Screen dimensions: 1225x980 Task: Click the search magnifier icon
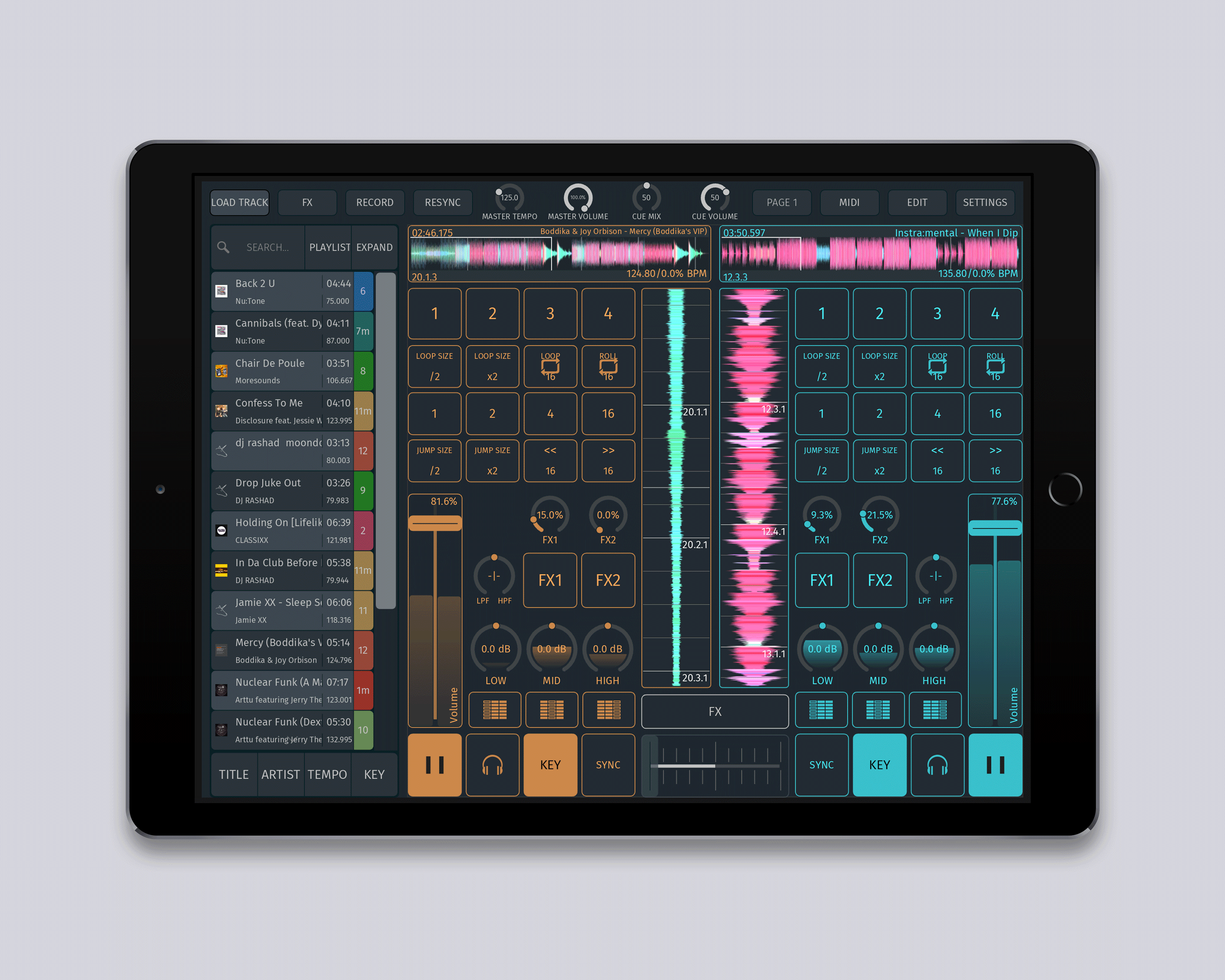[223, 247]
